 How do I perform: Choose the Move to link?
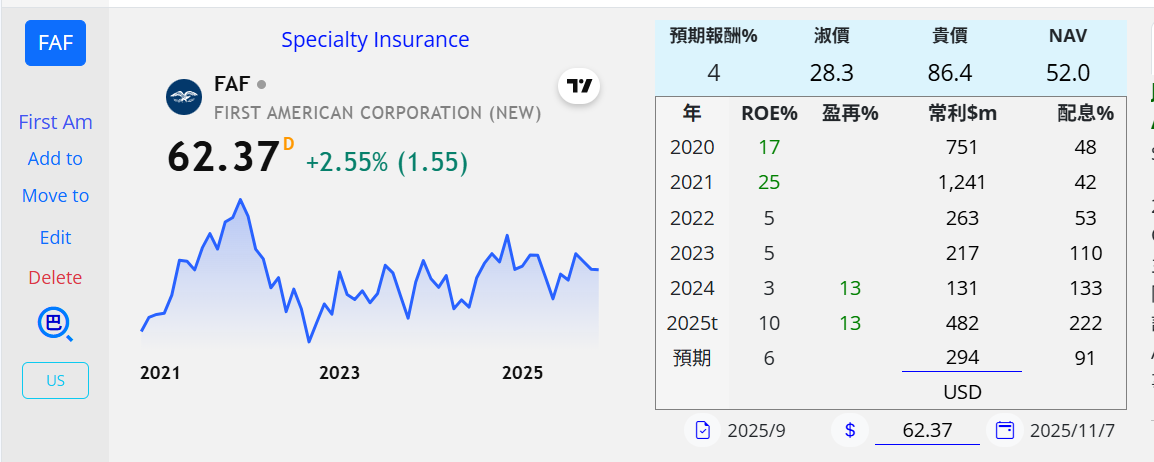click(x=55, y=196)
